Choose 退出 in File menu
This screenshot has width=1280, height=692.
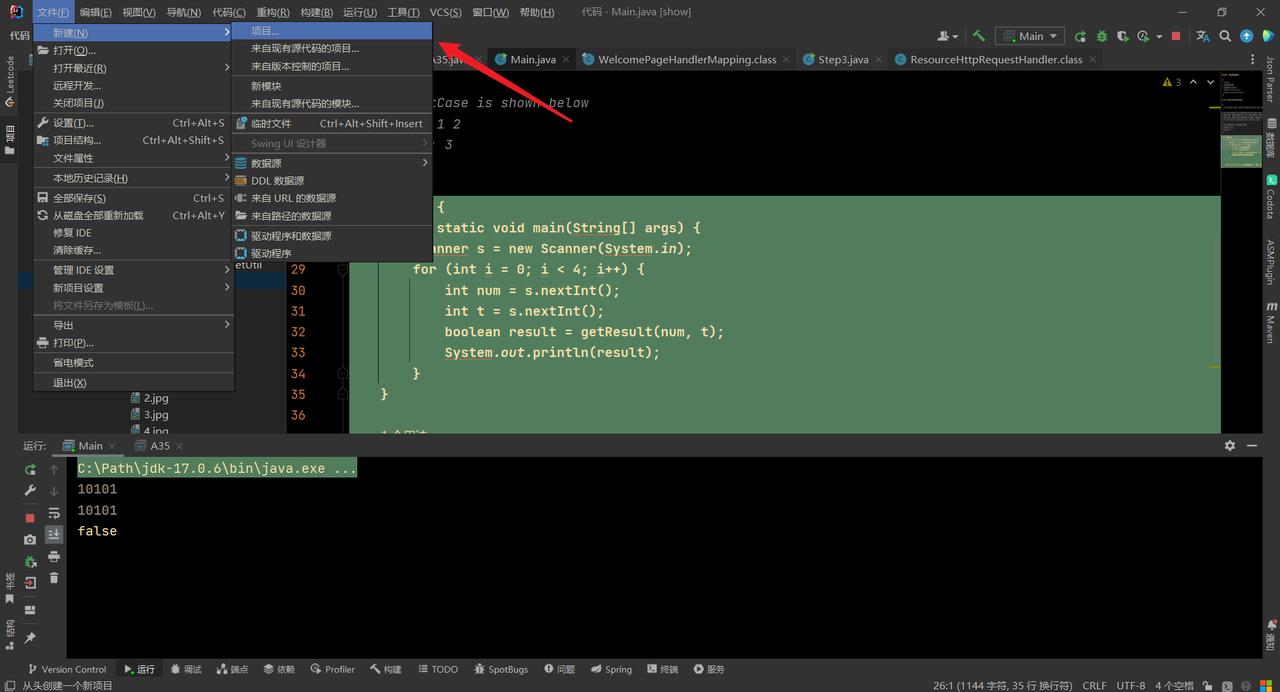tap(134, 383)
